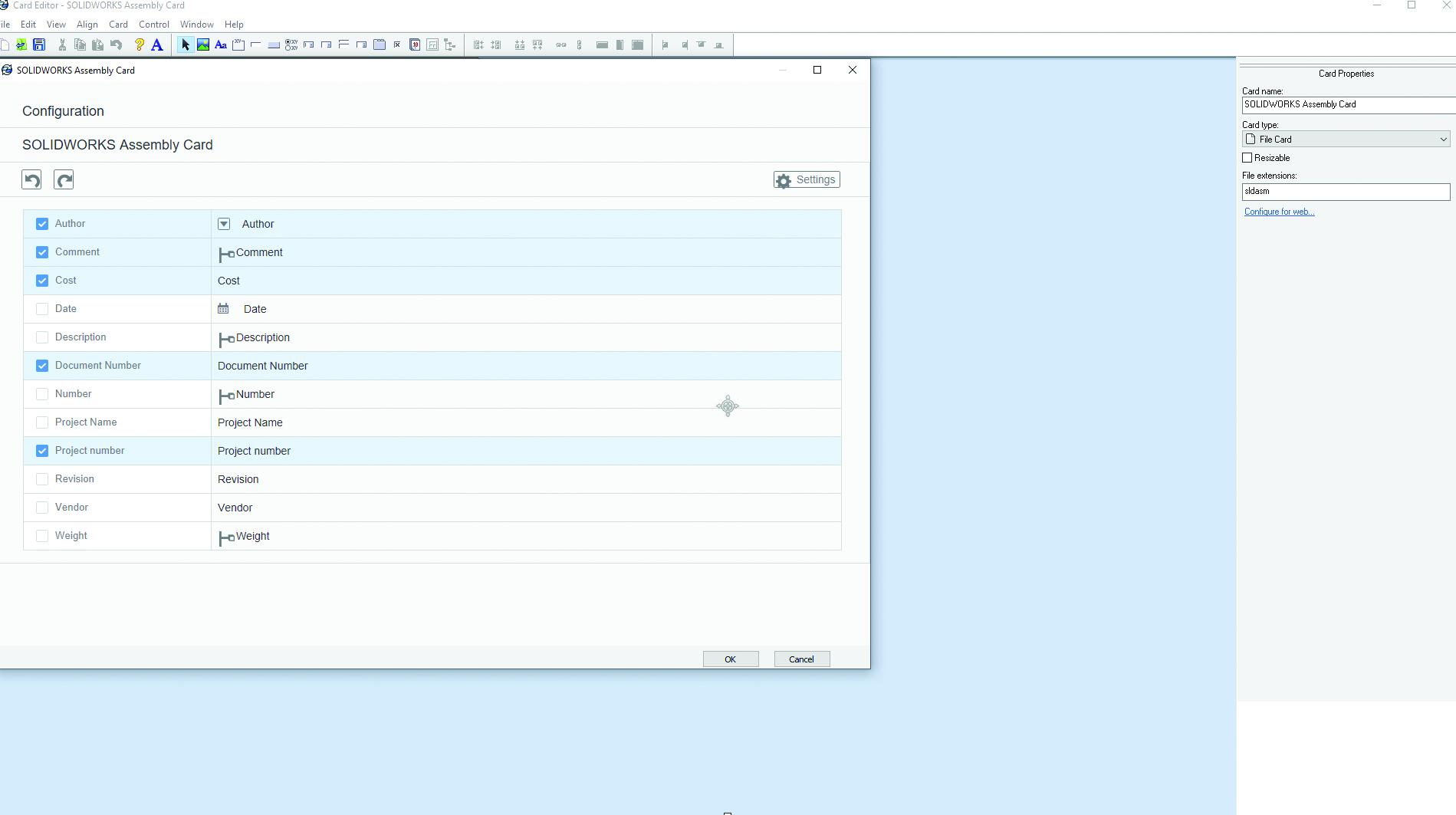Viewport: 1456px width, 815px height.
Task: Click the make same size icon
Action: (x=637, y=44)
